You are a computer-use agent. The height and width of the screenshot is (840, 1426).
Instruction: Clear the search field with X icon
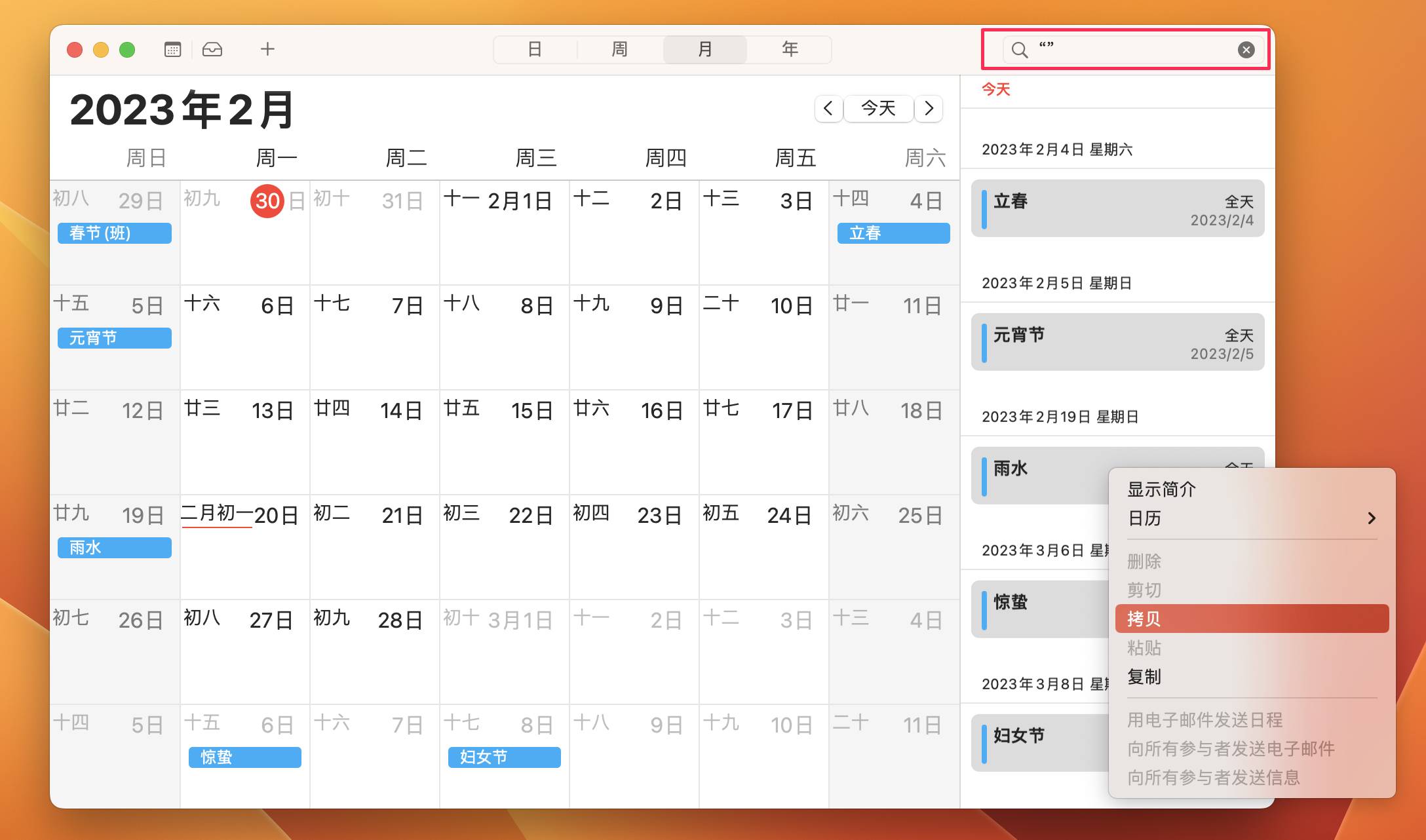click(x=1246, y=50)
